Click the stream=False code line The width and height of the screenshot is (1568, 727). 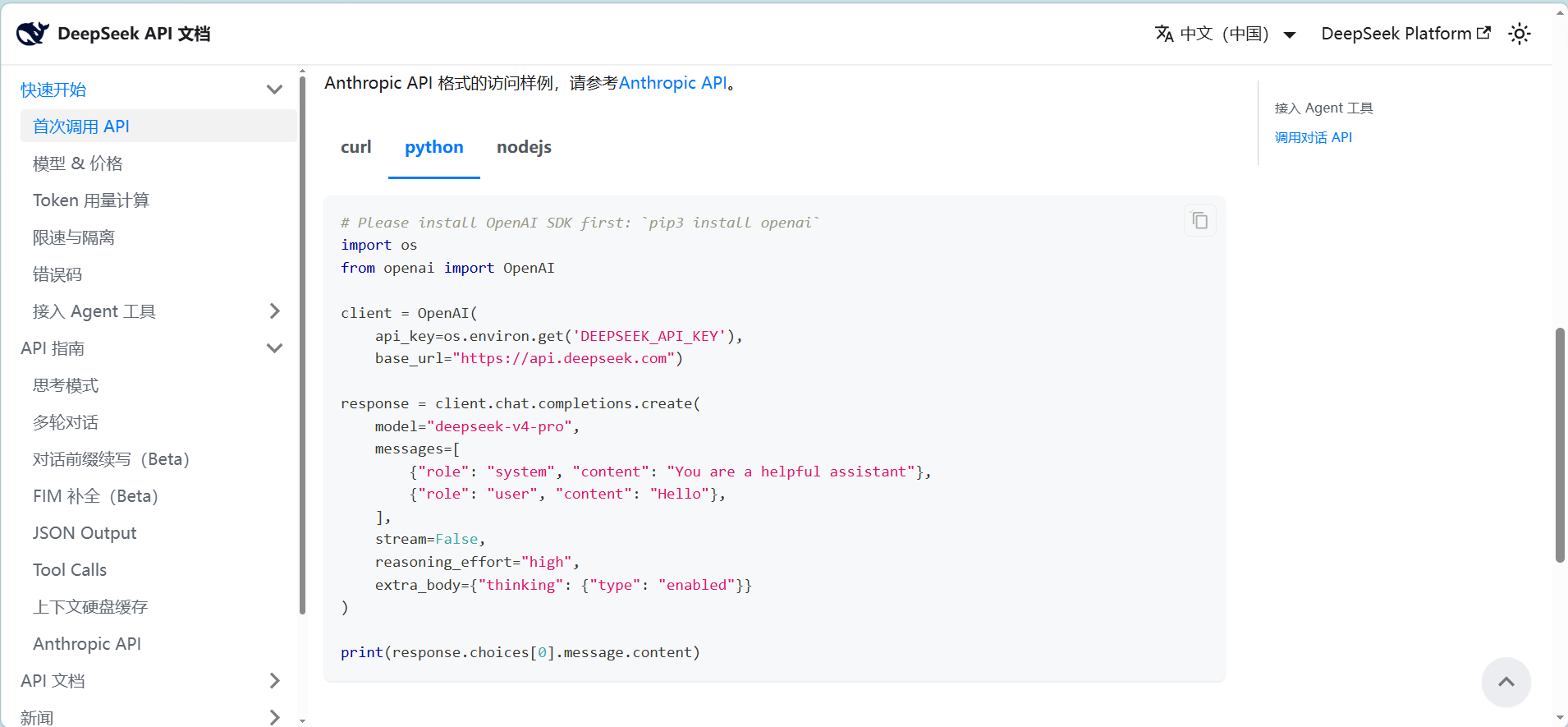[x=430, y=539]
